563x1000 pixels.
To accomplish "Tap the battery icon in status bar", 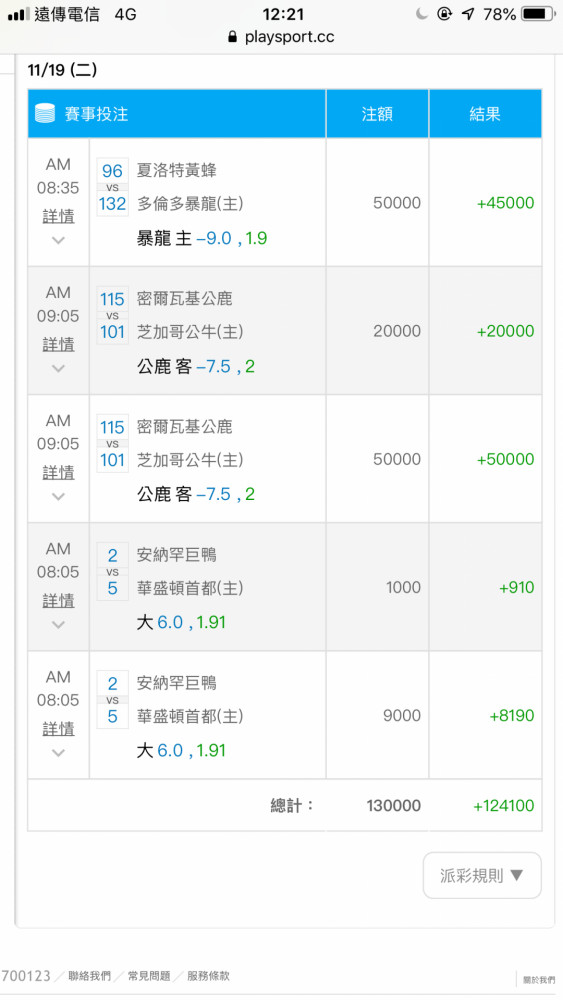I will click(537, 13).
